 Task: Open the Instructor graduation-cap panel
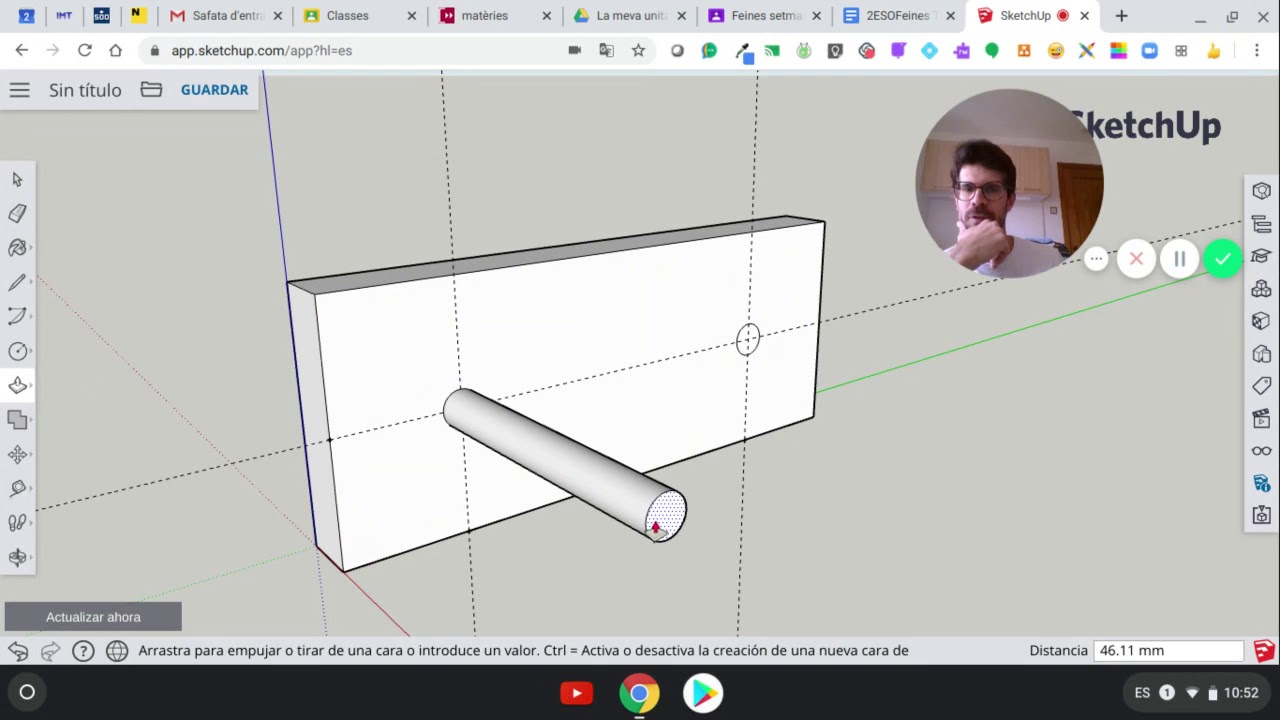(1261, 256)
